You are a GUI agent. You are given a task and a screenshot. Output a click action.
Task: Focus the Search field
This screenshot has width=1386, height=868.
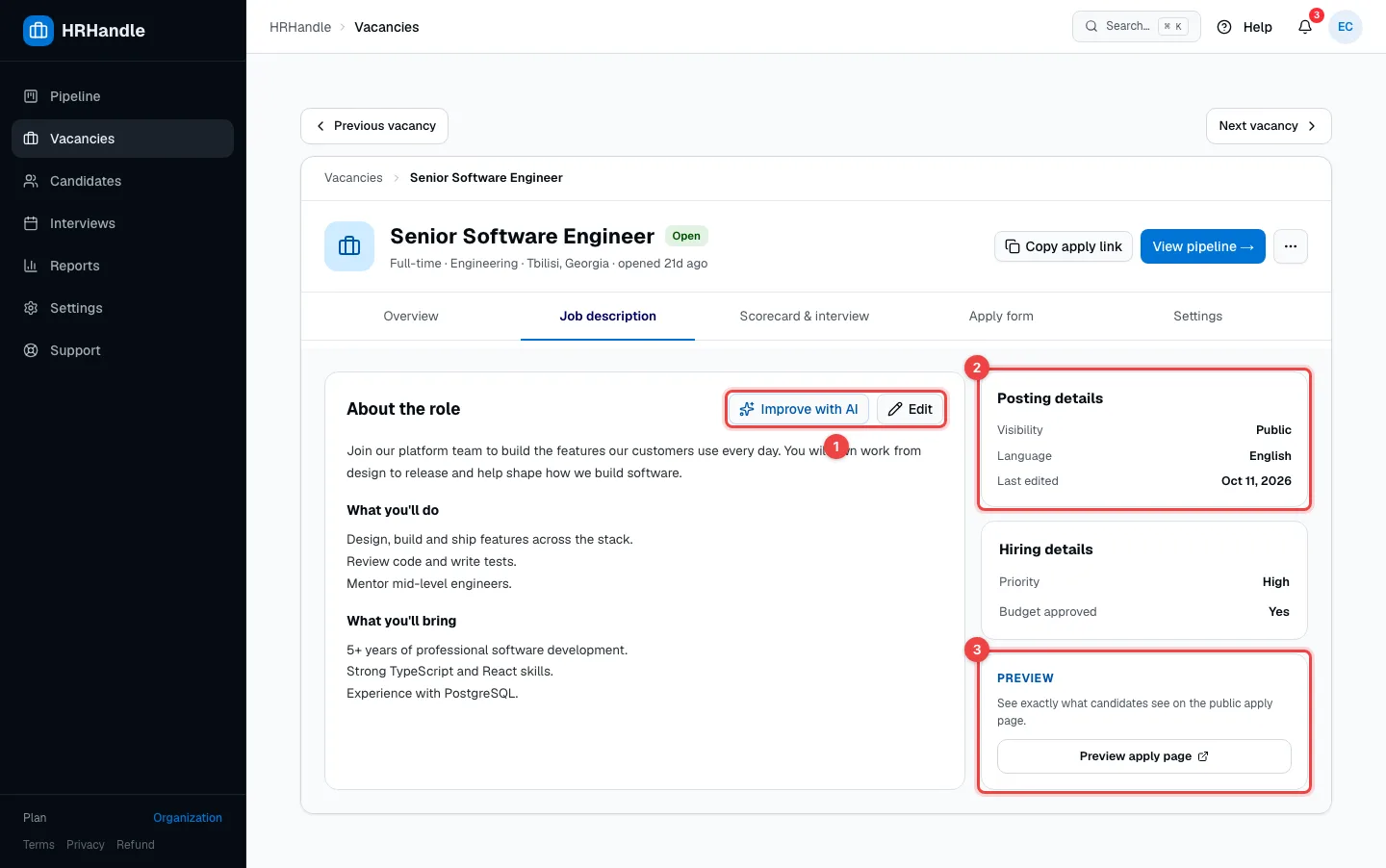click(1136, 26)
